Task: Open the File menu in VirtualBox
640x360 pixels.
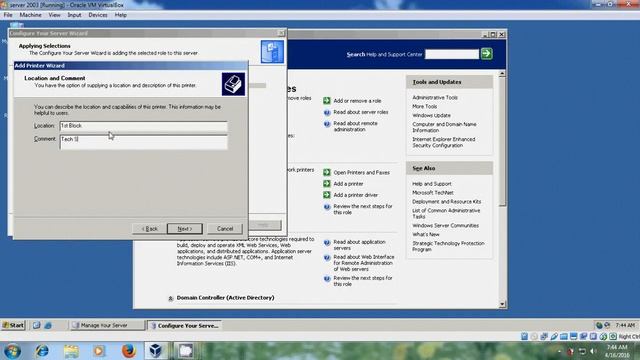Action: [8, 15]
